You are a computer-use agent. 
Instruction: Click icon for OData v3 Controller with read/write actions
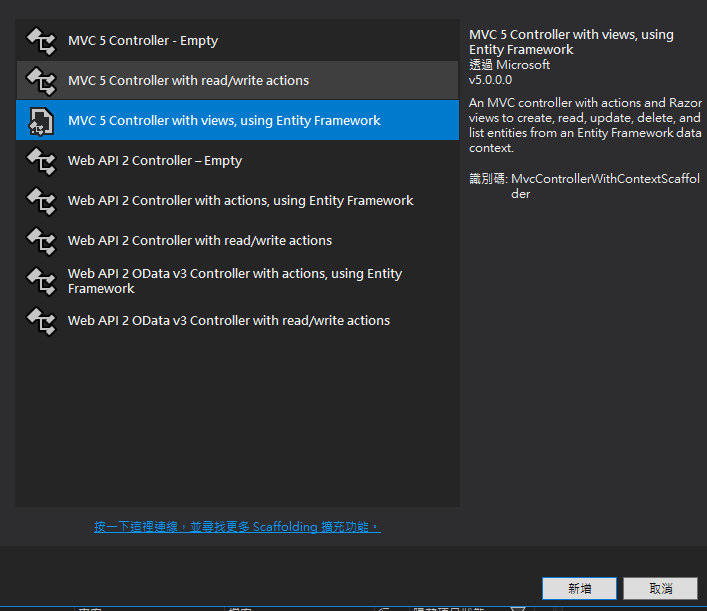coord(41,321)
